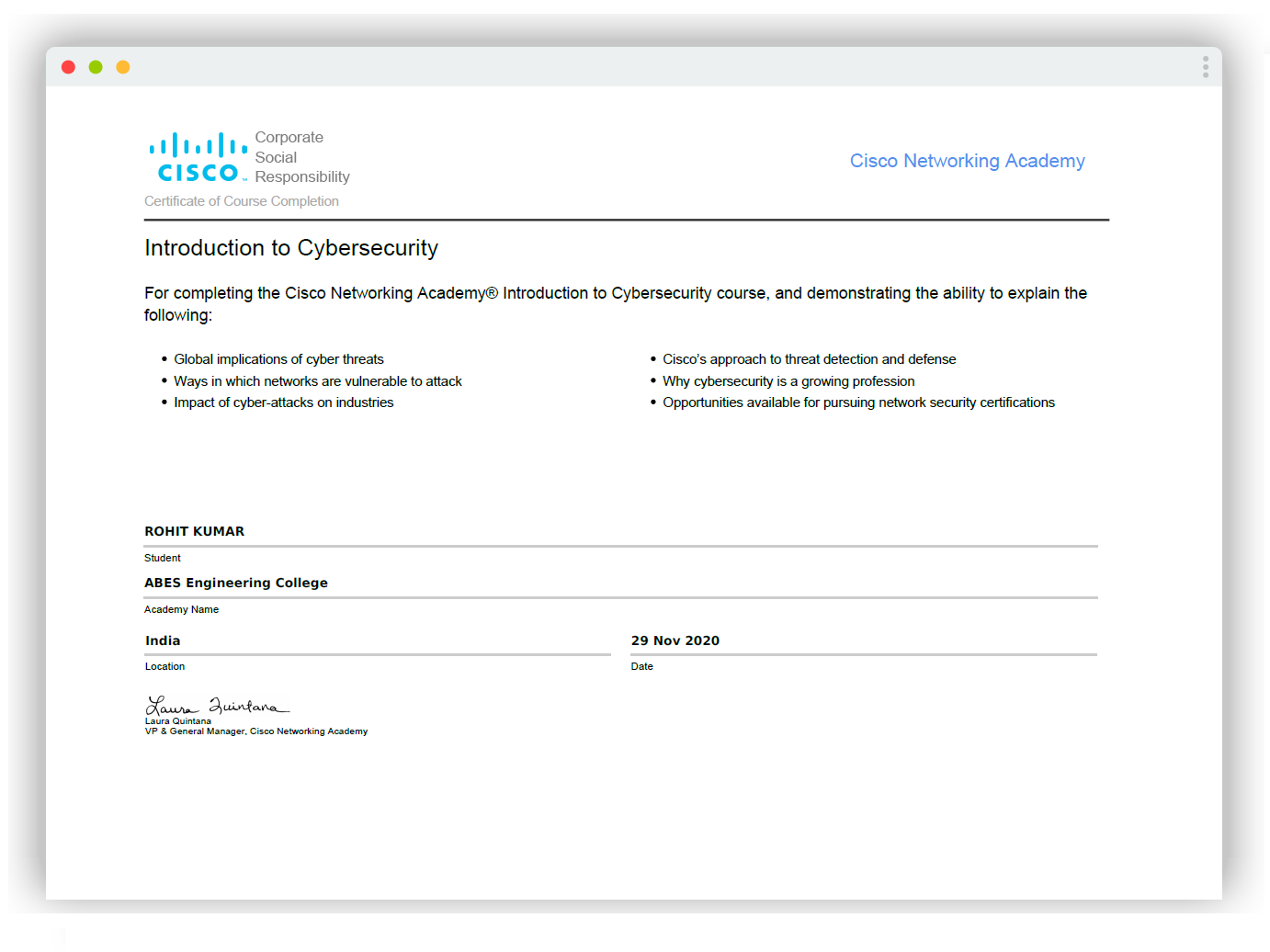Click 'Why cybersecurity is a growing profession' bullet

(x=788, y=381)
